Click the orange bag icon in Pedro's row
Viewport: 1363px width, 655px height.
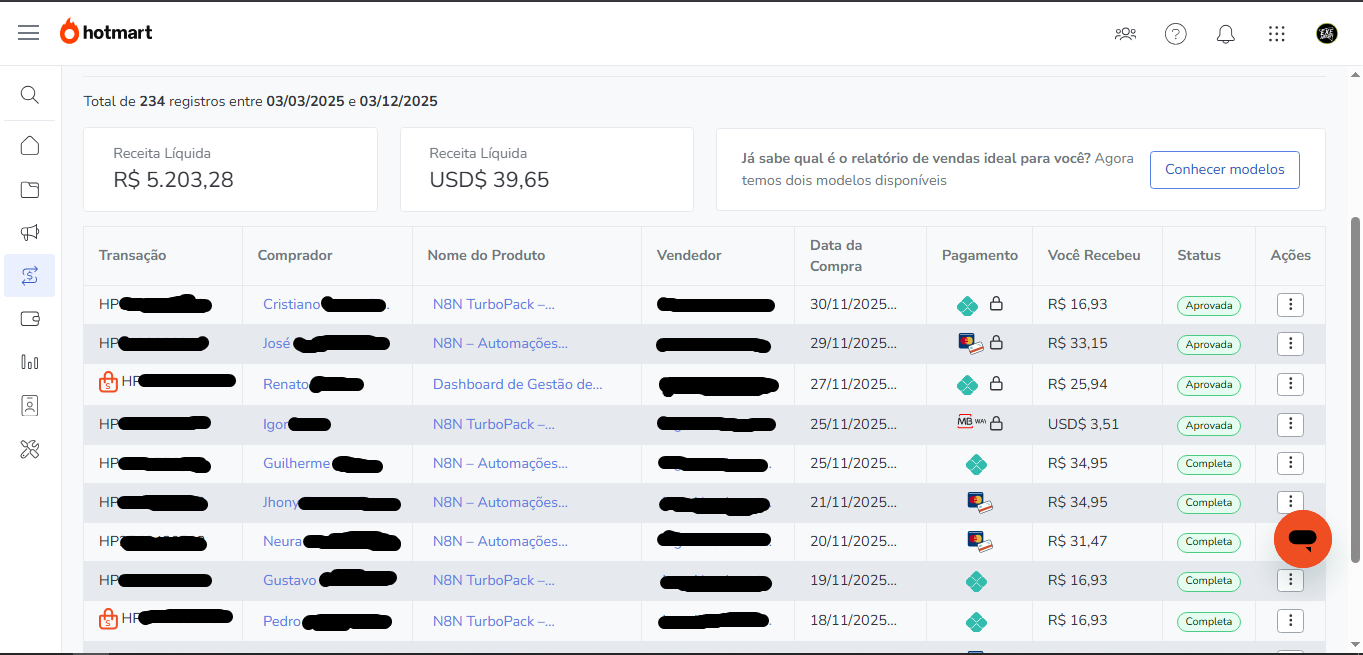coord(108,620)
